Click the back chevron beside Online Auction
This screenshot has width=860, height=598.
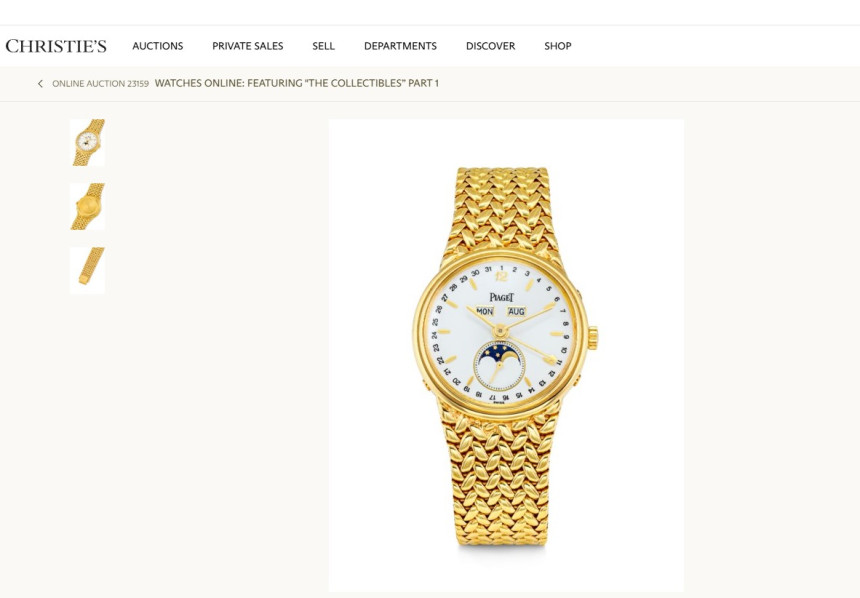[x=40, y=83]
